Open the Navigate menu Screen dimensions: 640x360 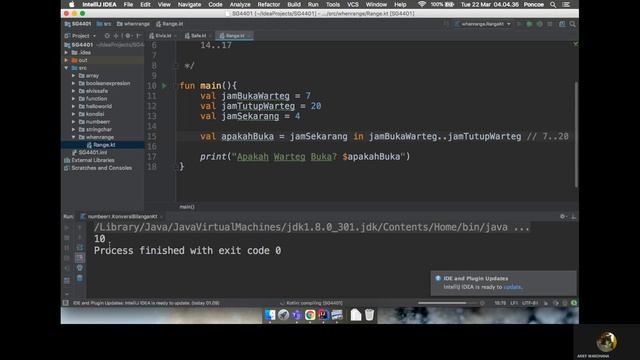(x=189, y=4)
